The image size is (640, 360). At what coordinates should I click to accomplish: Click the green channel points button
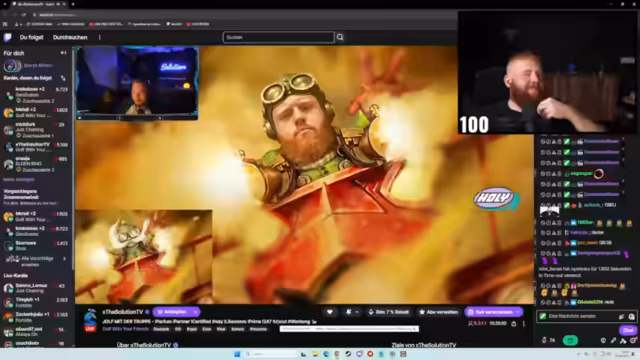570,340
